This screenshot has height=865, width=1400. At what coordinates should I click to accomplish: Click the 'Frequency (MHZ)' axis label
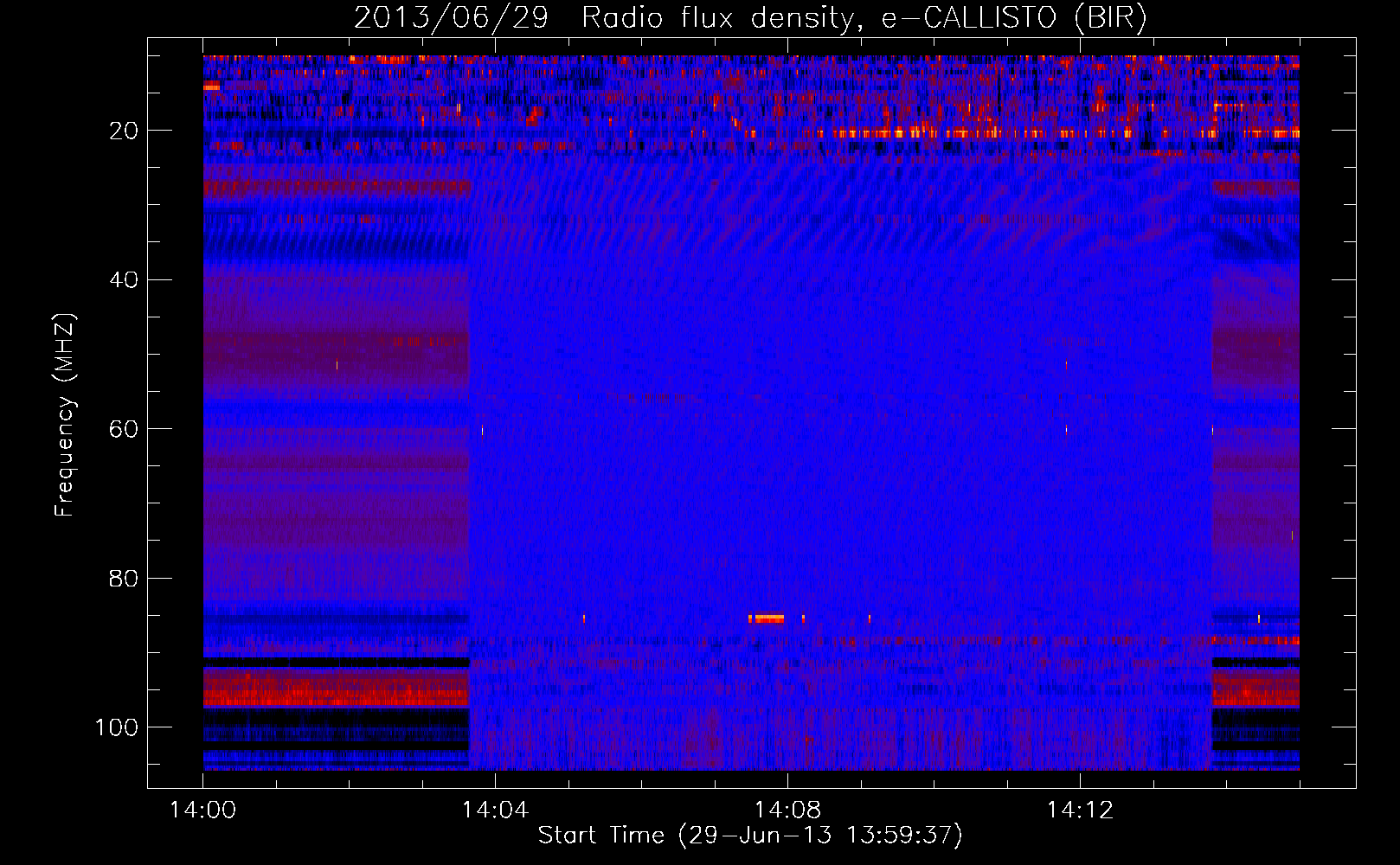coord(65,415)
